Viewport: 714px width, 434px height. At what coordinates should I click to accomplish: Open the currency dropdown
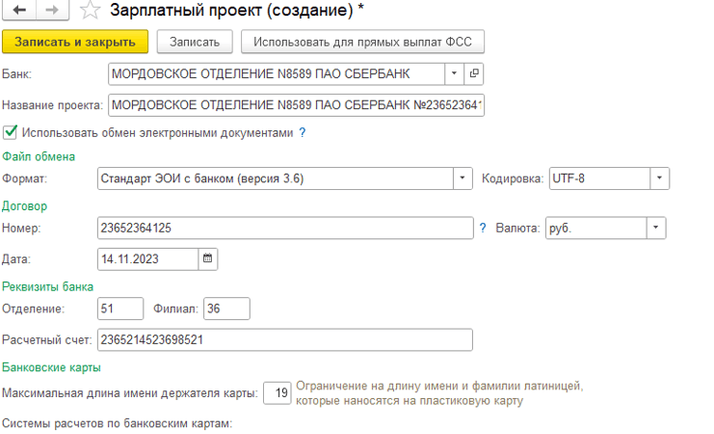[654, 228]
